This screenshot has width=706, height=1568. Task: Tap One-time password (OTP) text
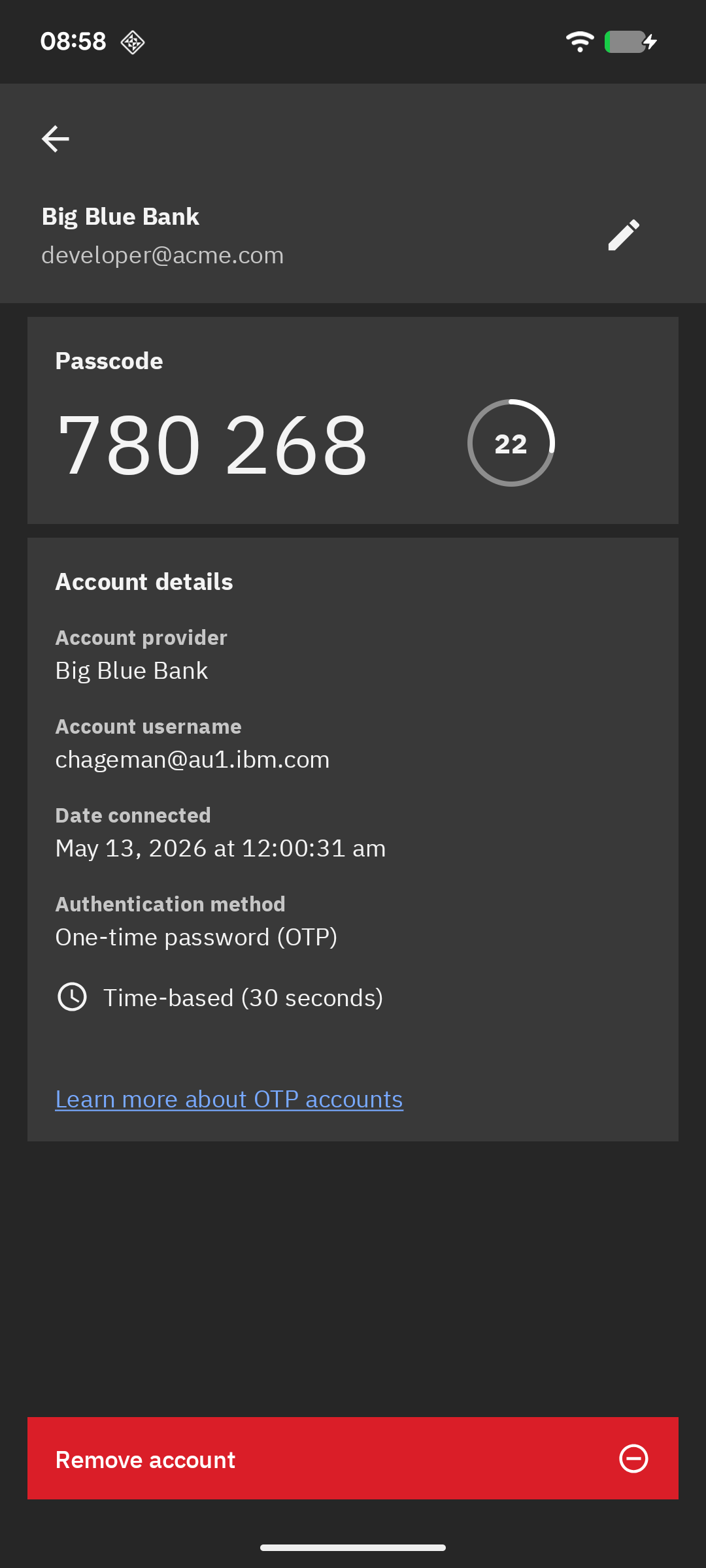click(196, 937)
